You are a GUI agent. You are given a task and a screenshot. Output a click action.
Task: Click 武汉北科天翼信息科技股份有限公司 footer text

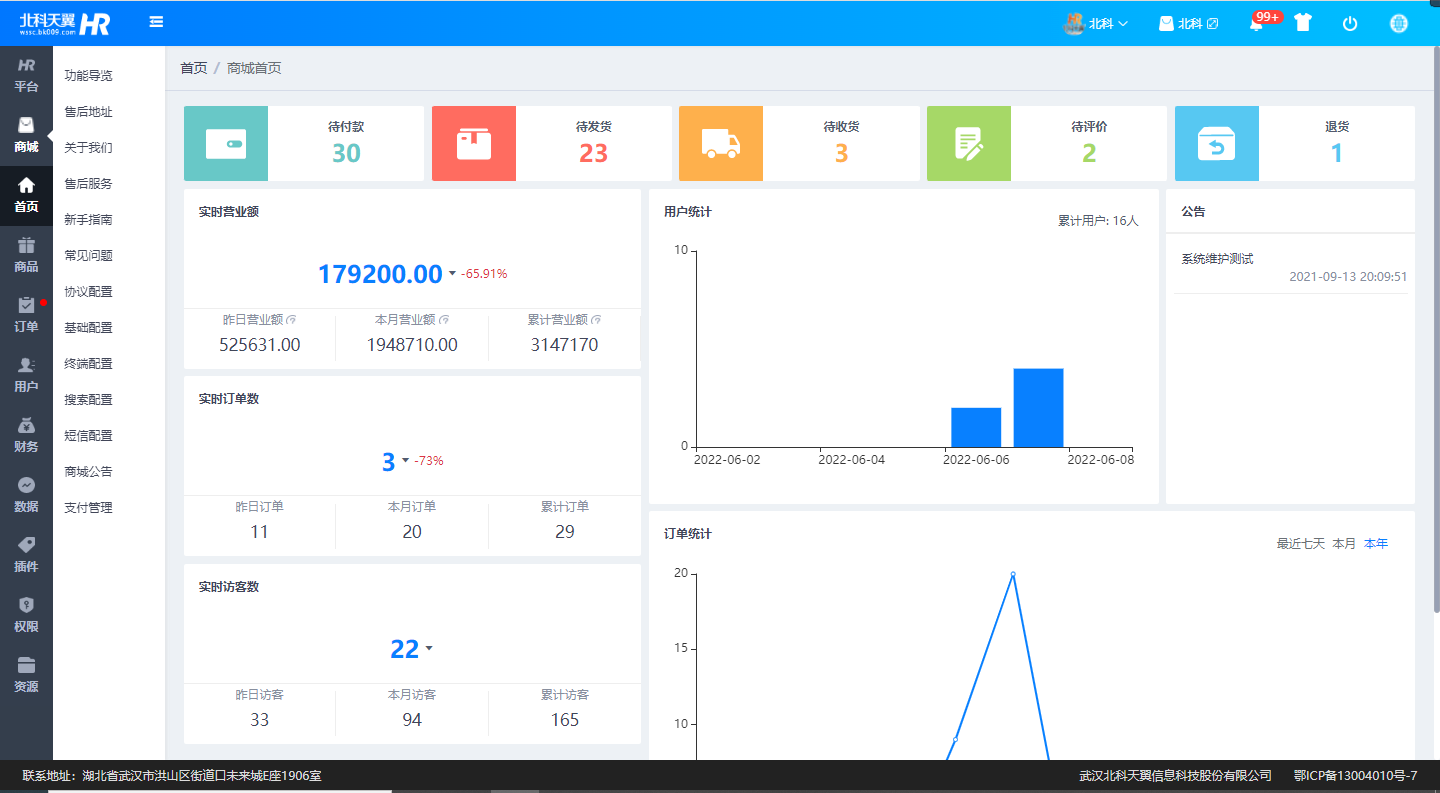click(x=1175, y=775)
